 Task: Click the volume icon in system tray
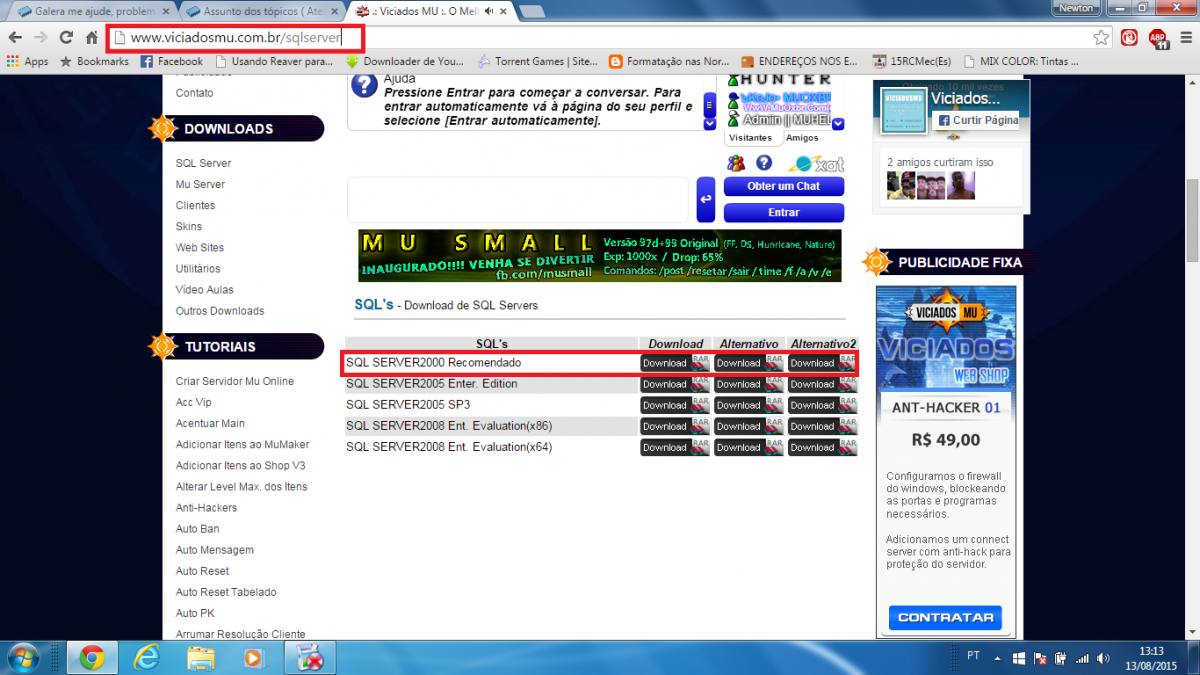(x=1103, y=659)
